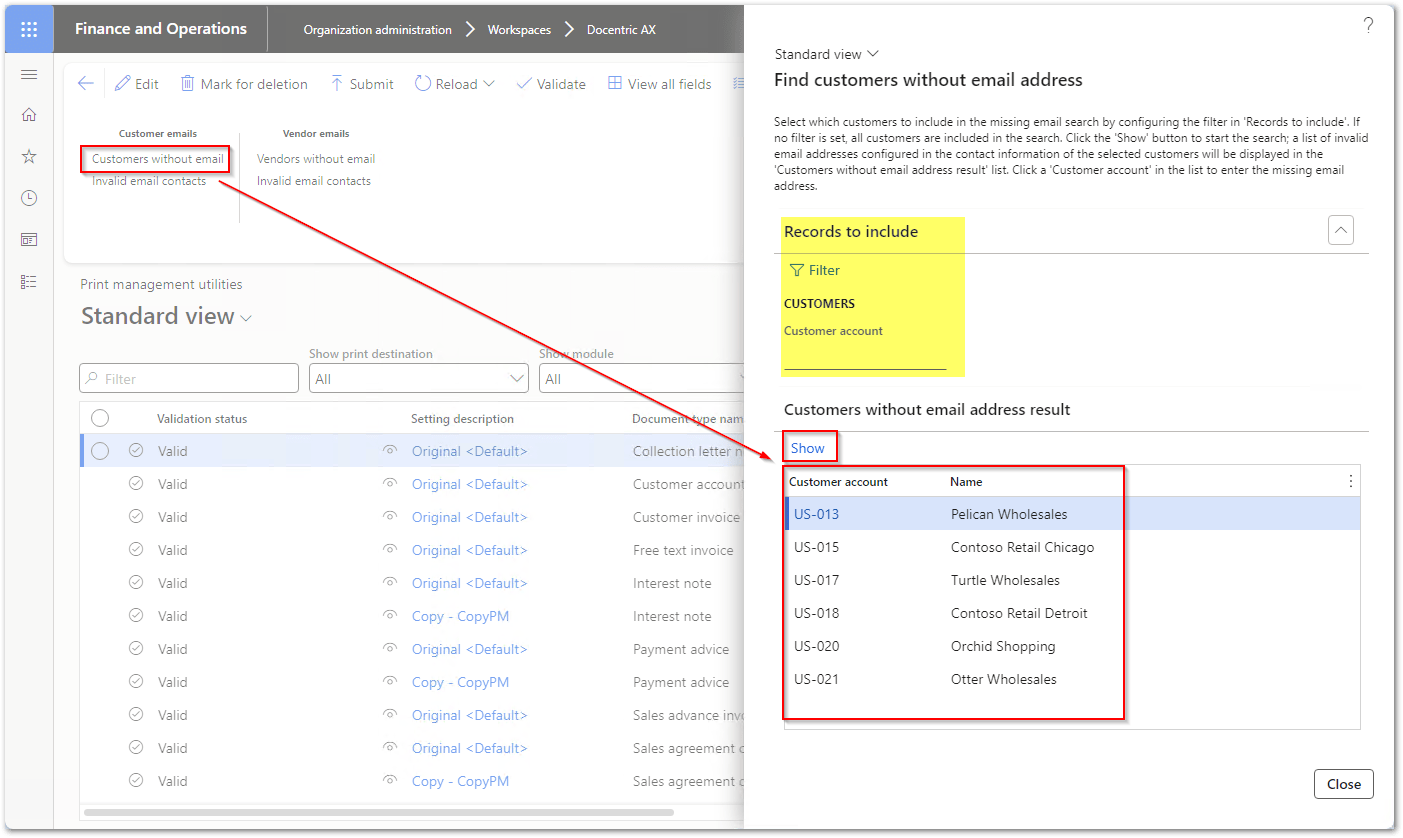Open Customers without email
Screen dimensions: 1403x838
(158, 159)
